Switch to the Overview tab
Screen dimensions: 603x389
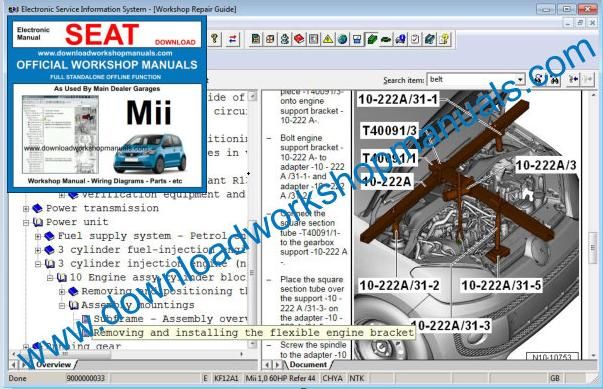coord(53,364)
